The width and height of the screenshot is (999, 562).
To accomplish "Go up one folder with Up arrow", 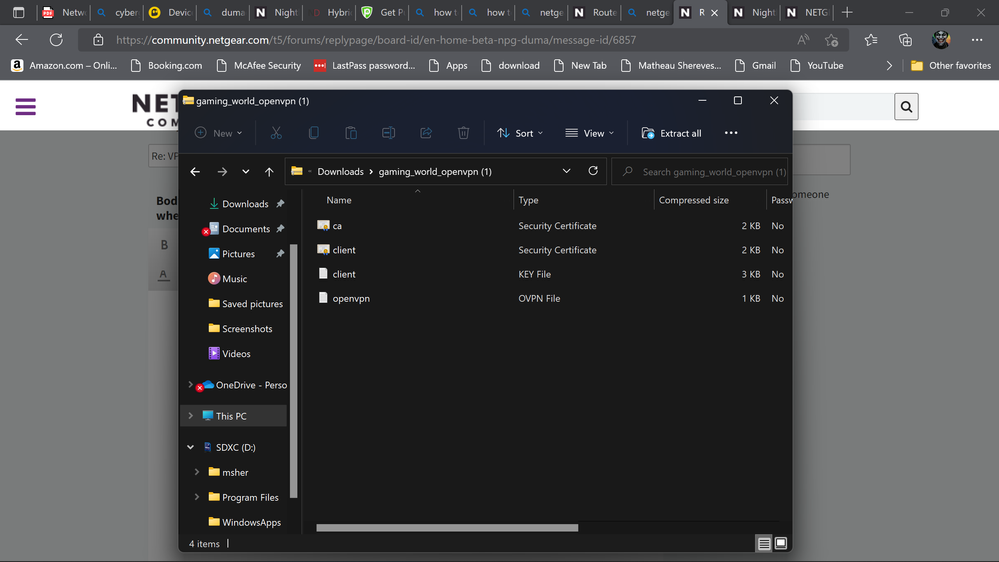I will (x=269, y=172).
